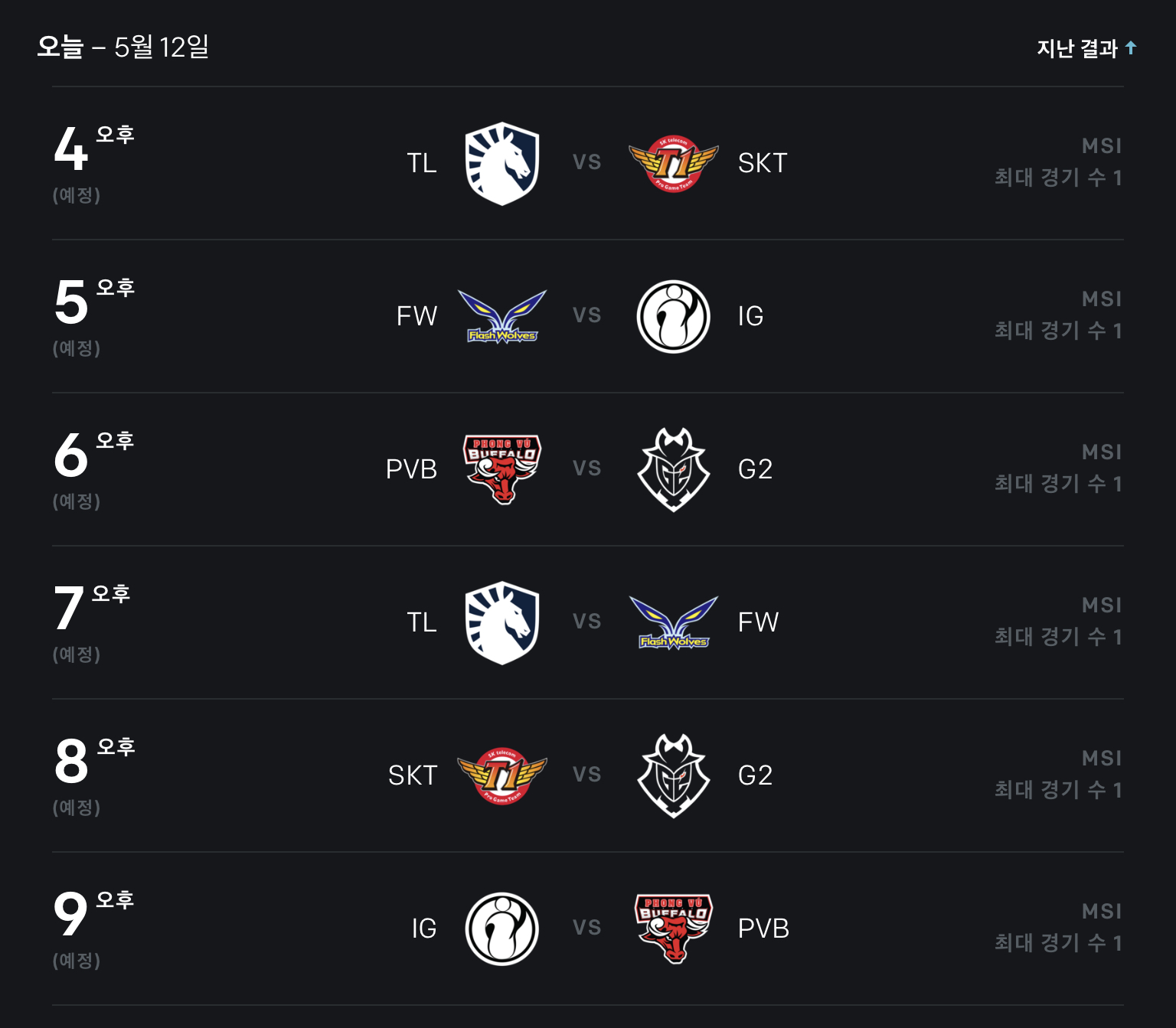
Task: Click 최대 경기 수 1 in 9 PM match
Action: click(x=1058, y=943)
